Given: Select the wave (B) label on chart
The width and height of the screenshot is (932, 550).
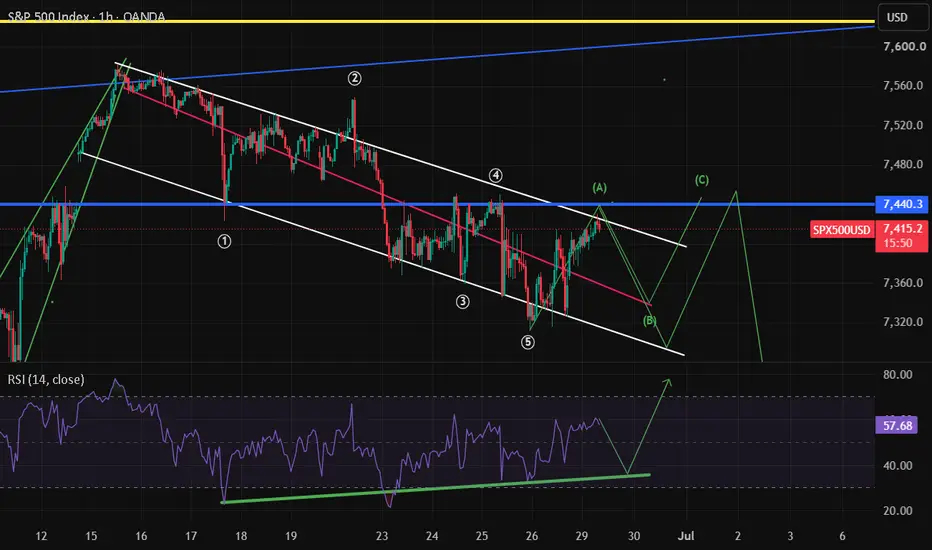Looking at the screenshot, I should 649,320.
